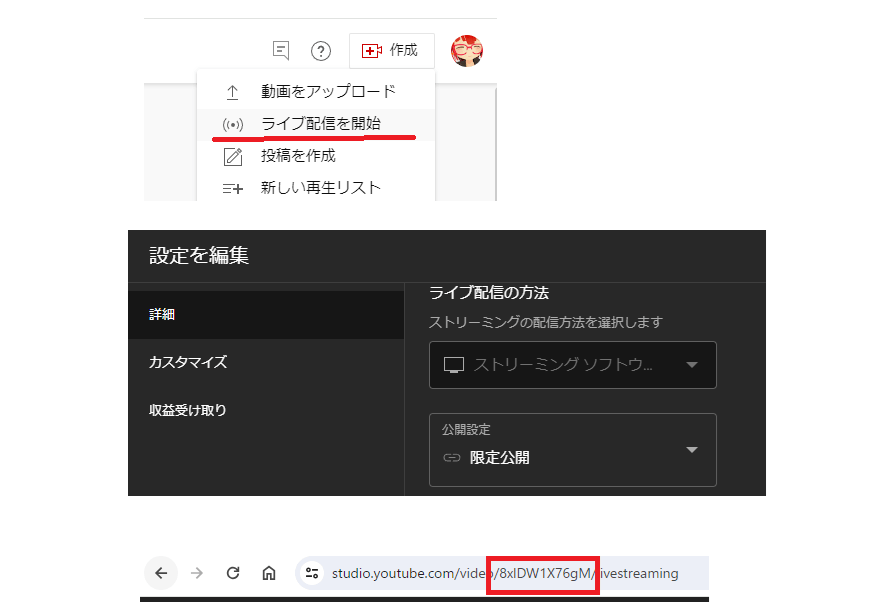Click the browser forward arrow
Screen dimensions: 893x613
tap(196, 573)
